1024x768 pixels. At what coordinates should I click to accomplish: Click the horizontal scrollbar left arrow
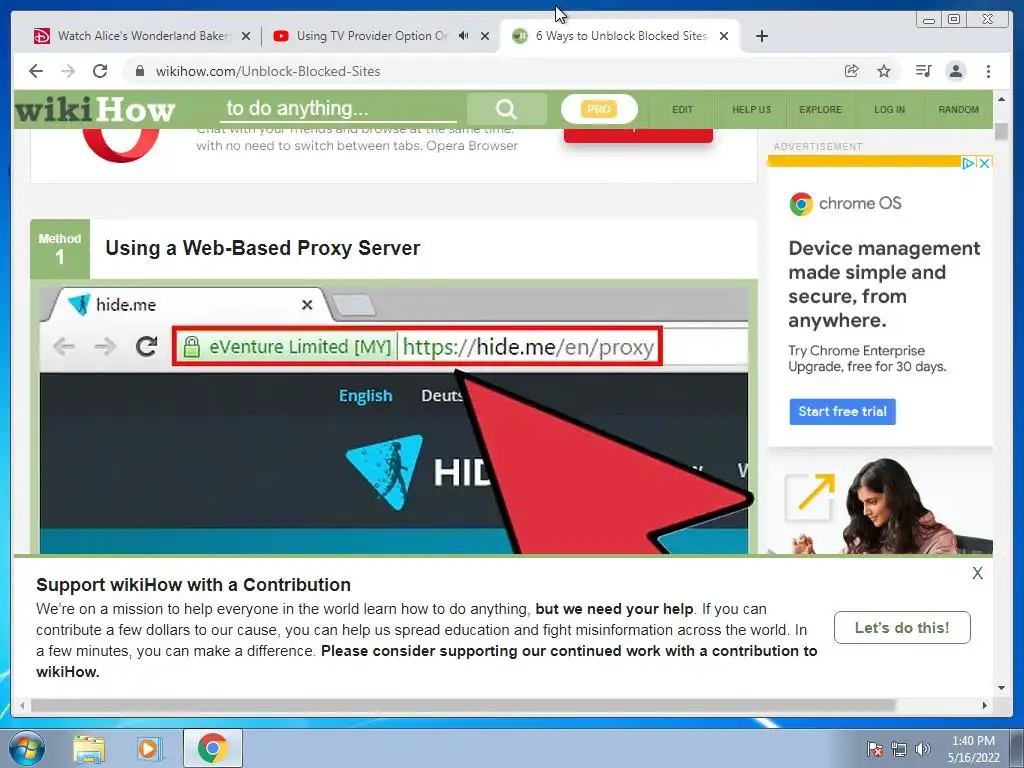coord(22,705)
